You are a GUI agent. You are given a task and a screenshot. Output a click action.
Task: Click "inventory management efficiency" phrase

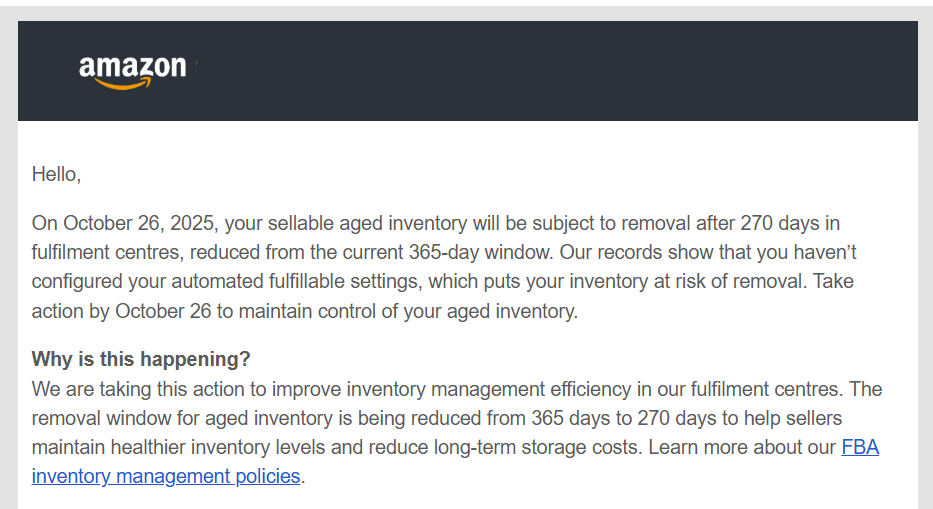(x=500, y=388)
